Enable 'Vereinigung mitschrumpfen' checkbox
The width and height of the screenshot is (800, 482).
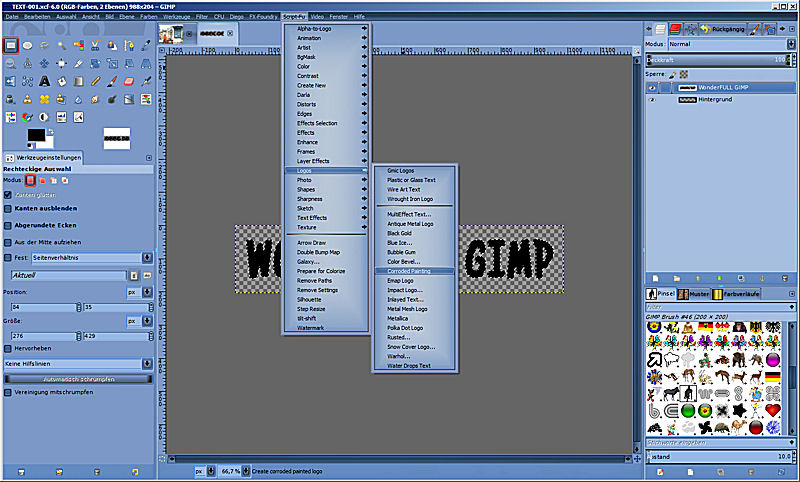(8, 392)
